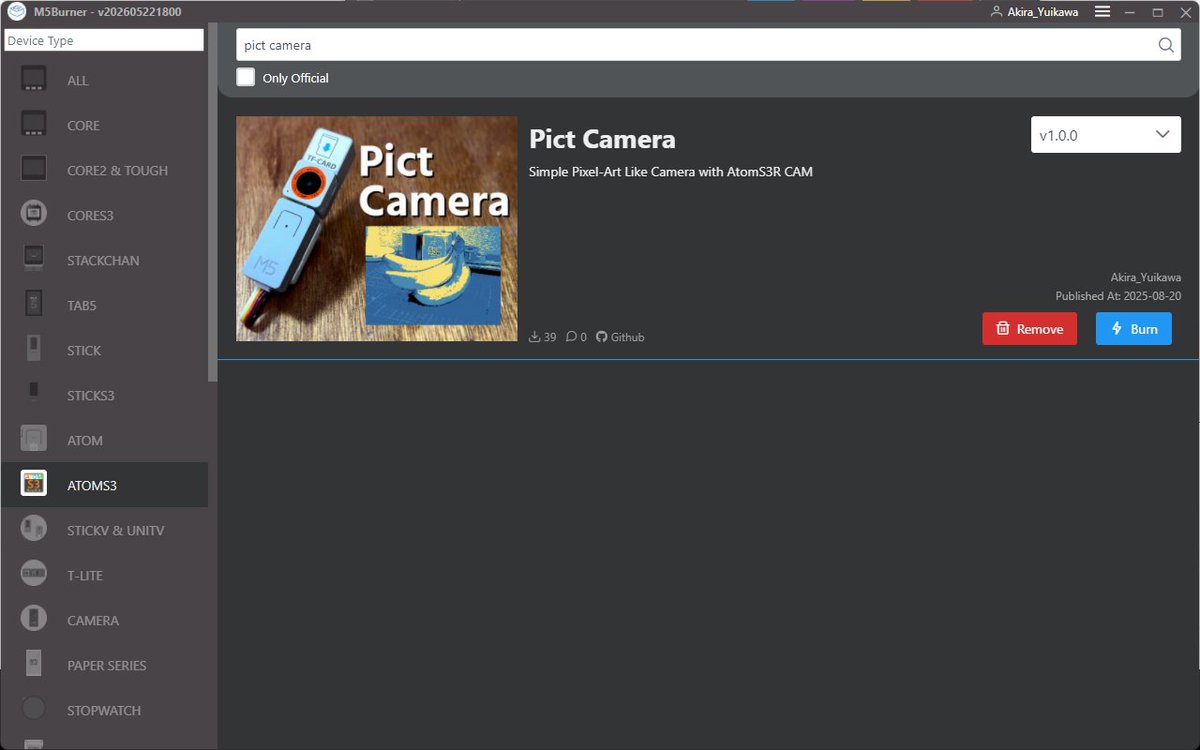Click the user profile icon
The width and height of the screenshot is (1200, 750).
(x=996, y=12)
